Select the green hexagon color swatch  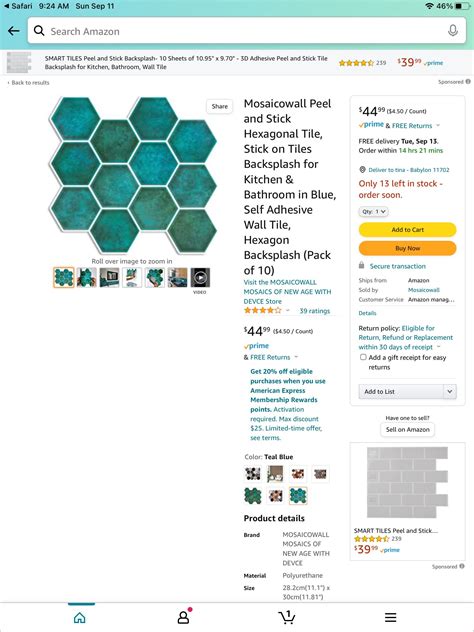[x=253, y=496]
